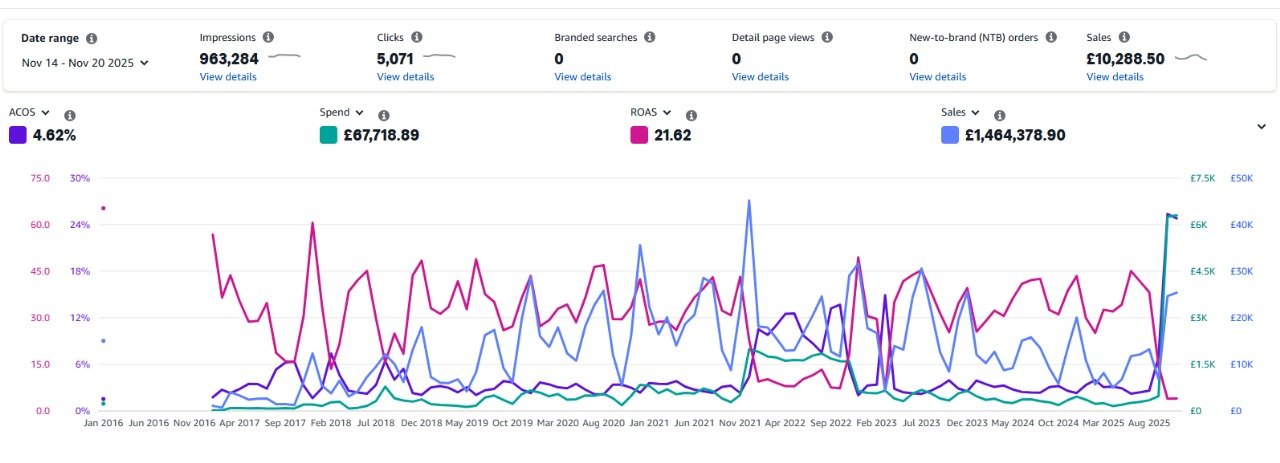Screen dimensions: 1280x463
Task: Click info icon next to ROAS metric
Action: pyautogui.click(x=691, y=115)
